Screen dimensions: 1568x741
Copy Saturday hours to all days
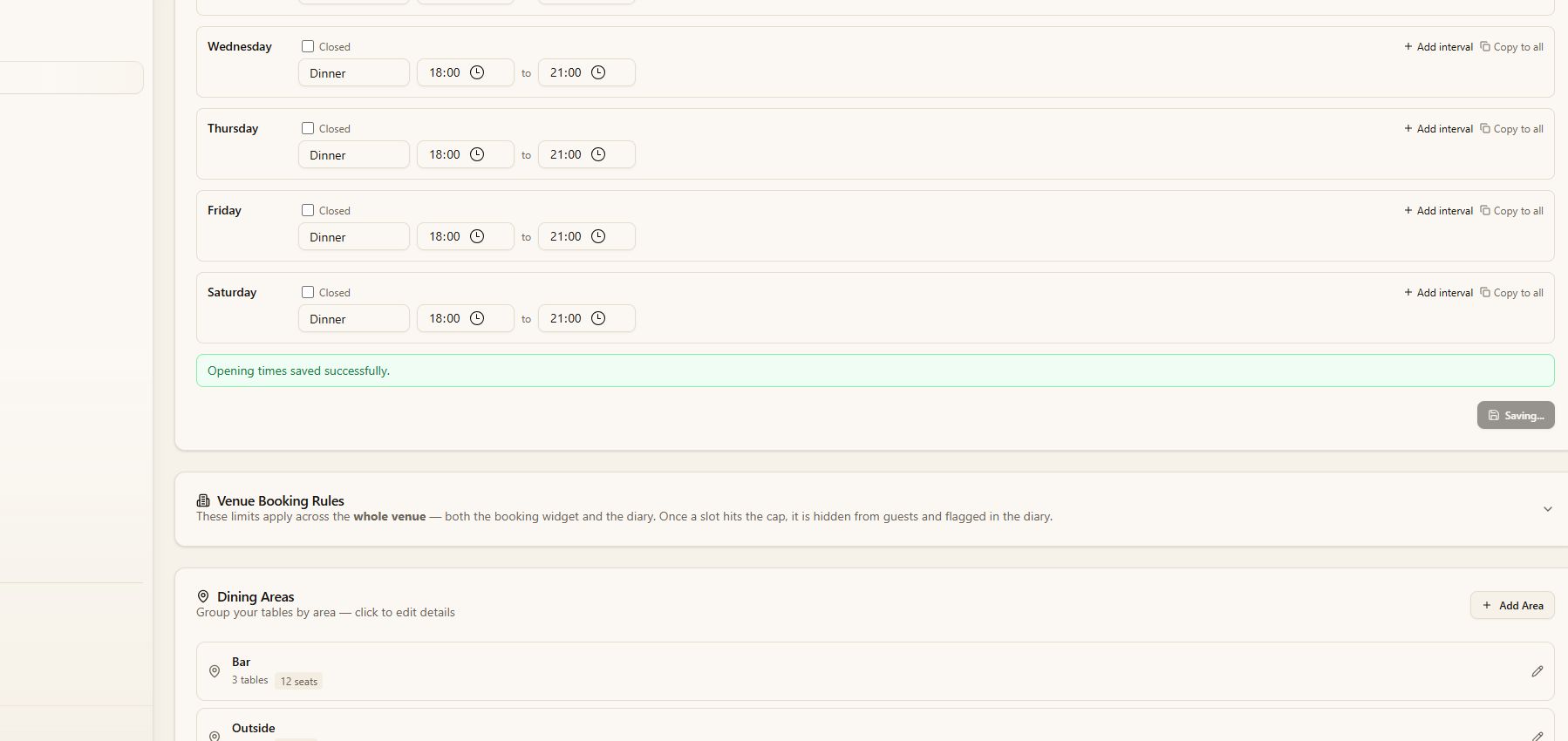tap(1511, 293)
